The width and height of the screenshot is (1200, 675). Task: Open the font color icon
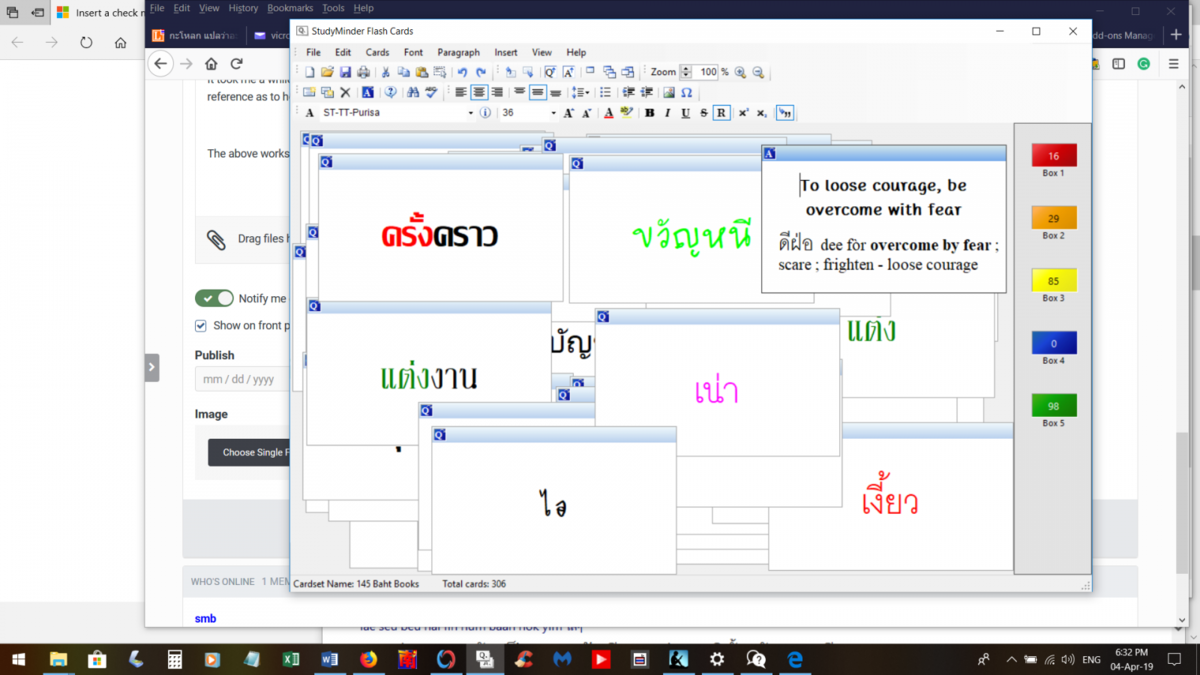point(608,113)
